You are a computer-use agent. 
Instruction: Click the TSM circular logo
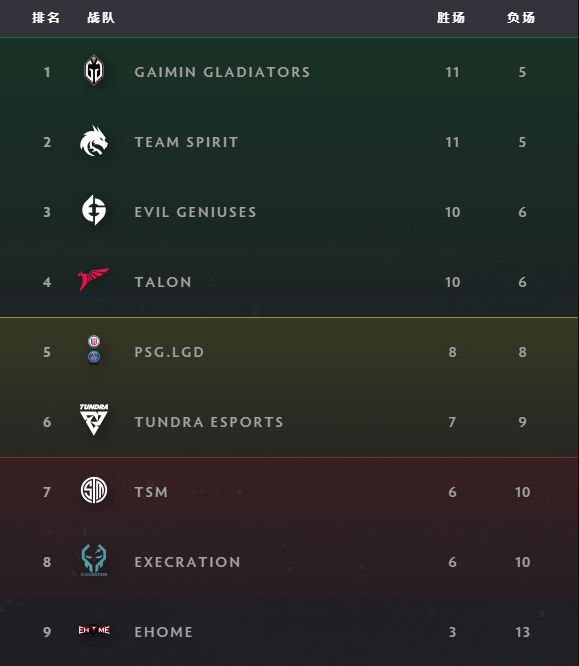tap(94, 490)
